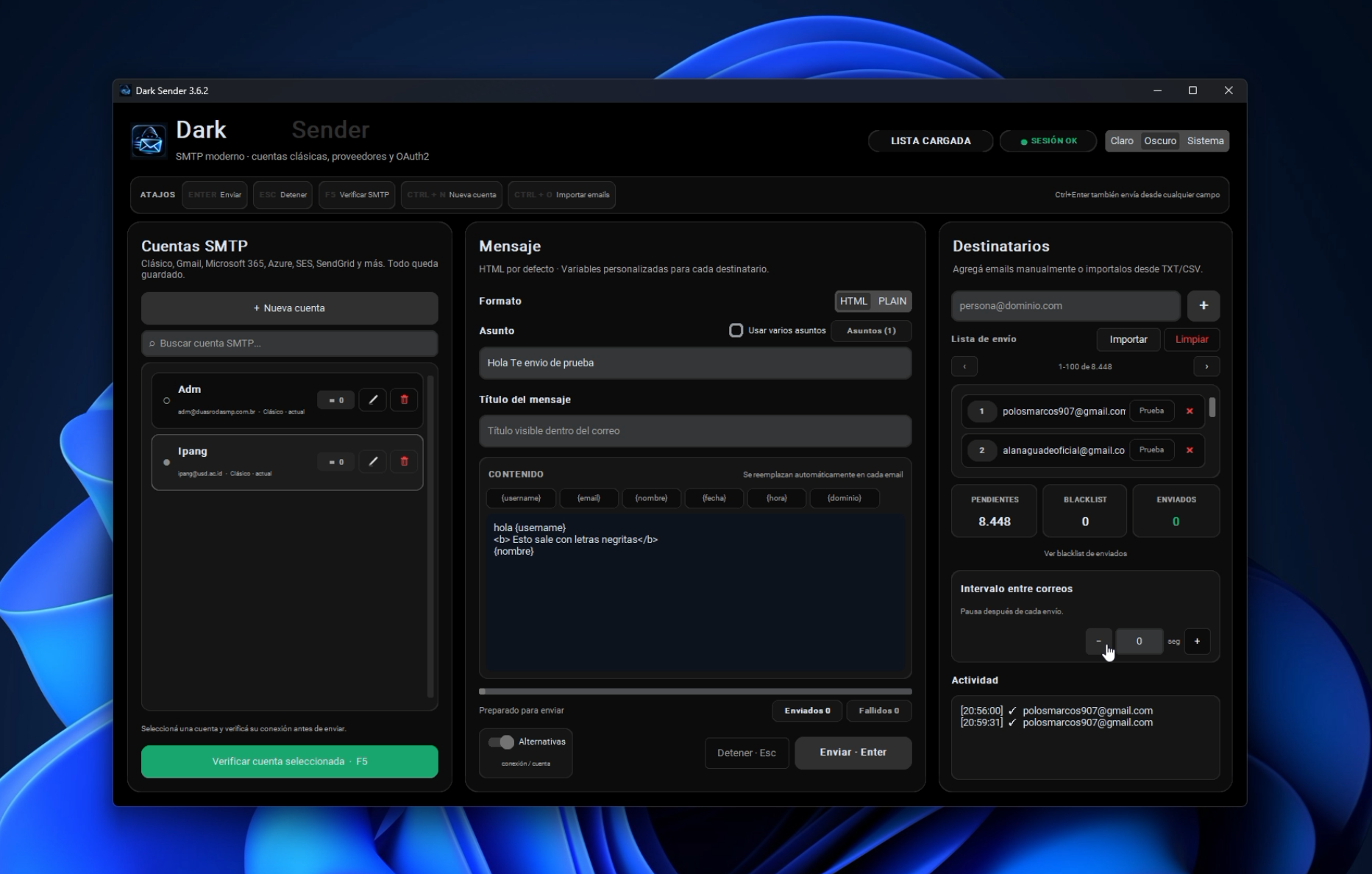Click the ESC Detener shortcut chip
The image size is (1372, 874).
click(x=283, y=195)
